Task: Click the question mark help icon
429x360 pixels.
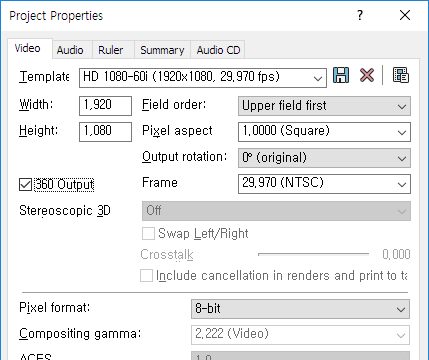Action: click(360, 15)
